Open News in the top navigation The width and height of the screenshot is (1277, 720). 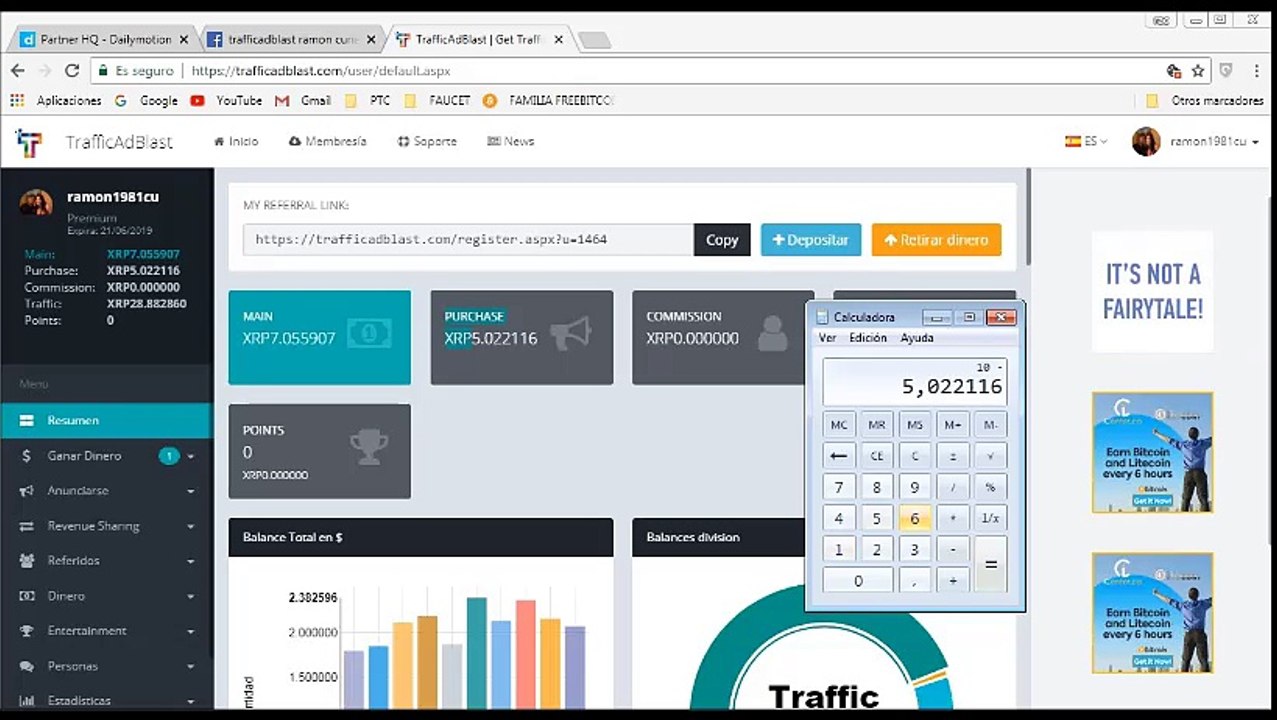point(510,142)
